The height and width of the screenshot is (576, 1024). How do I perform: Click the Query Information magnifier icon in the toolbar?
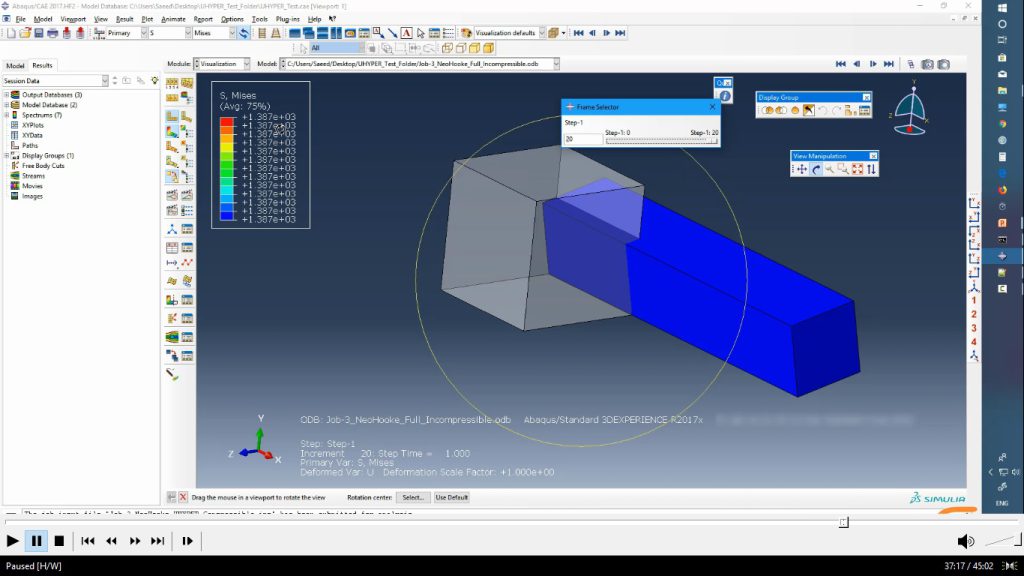[375, 33]
